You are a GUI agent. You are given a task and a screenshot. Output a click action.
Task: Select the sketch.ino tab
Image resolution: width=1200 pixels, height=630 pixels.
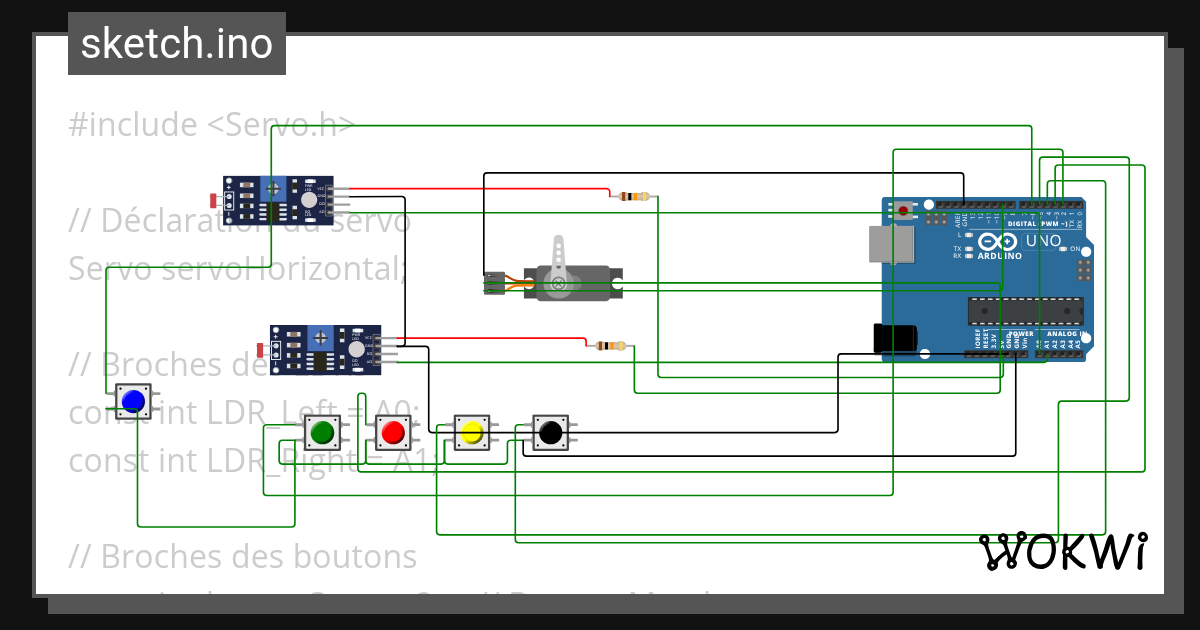point(176,43)
